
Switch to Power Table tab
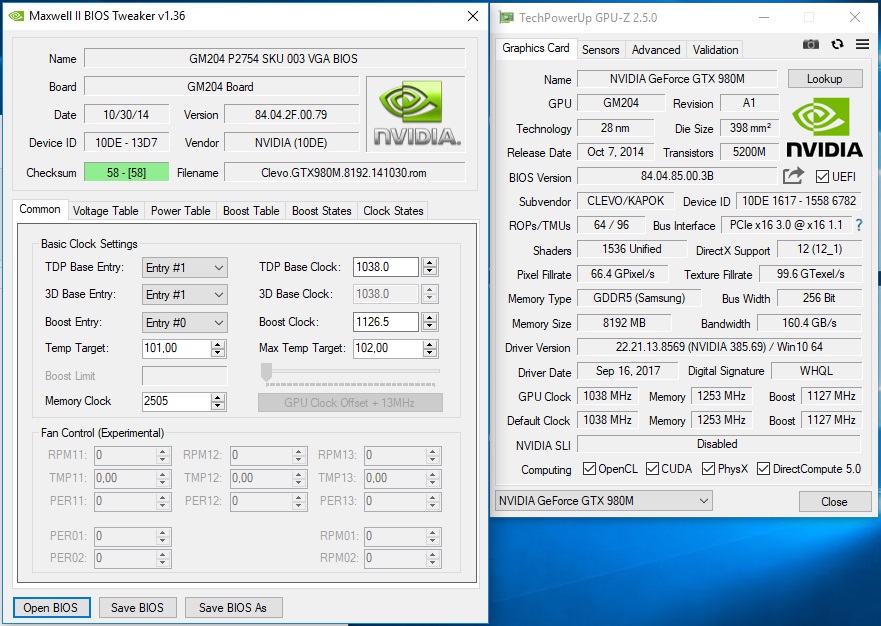pos(180,211)
